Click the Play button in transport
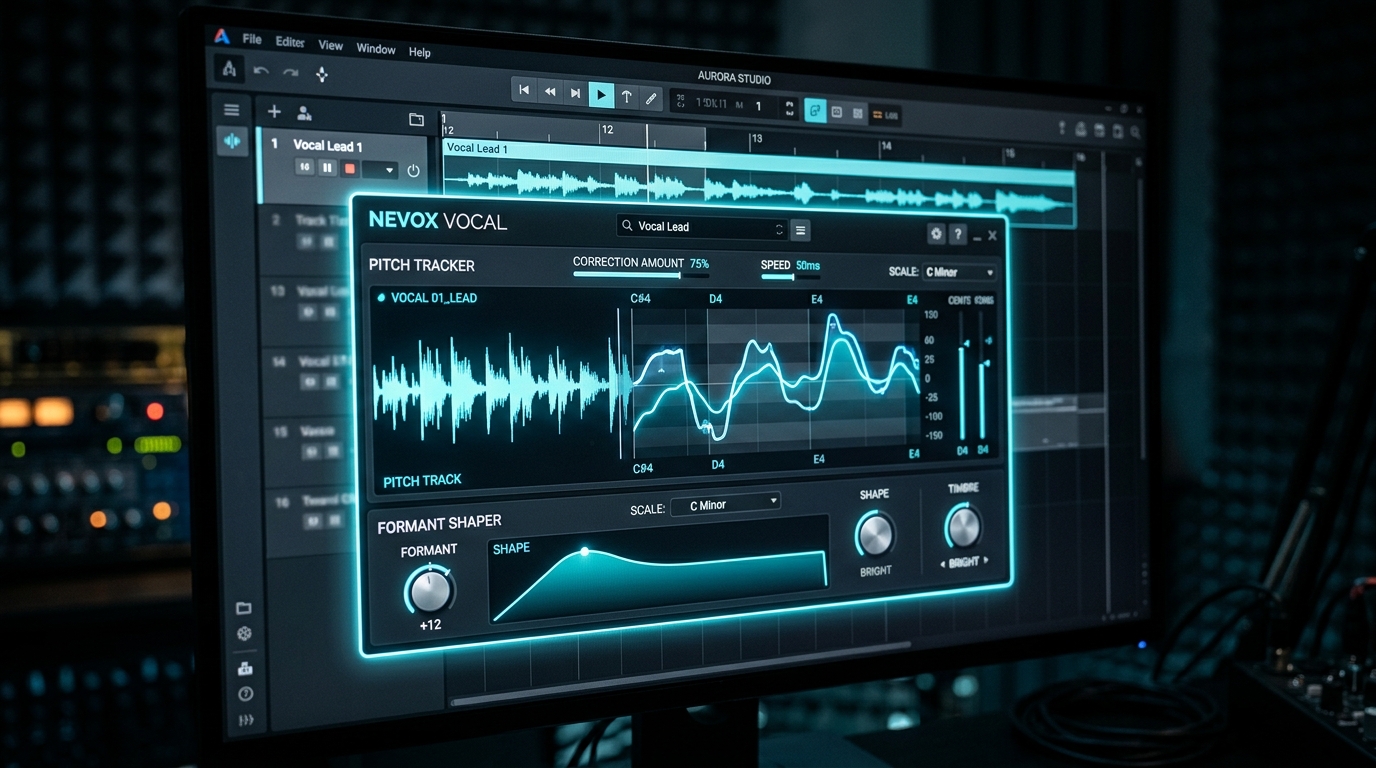The height and width of the screenshot is (768, 1376). 601,95
